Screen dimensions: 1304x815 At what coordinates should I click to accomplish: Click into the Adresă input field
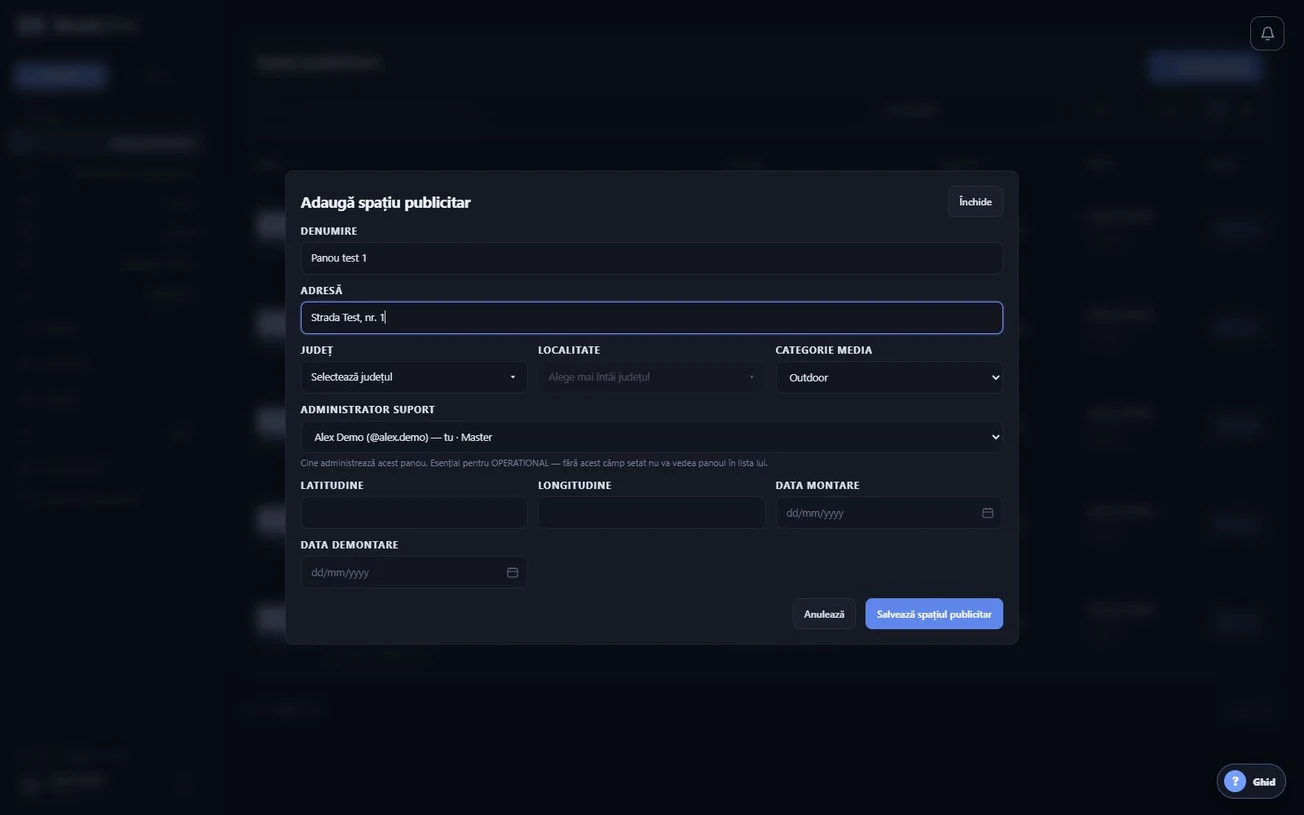coord(652,318)
